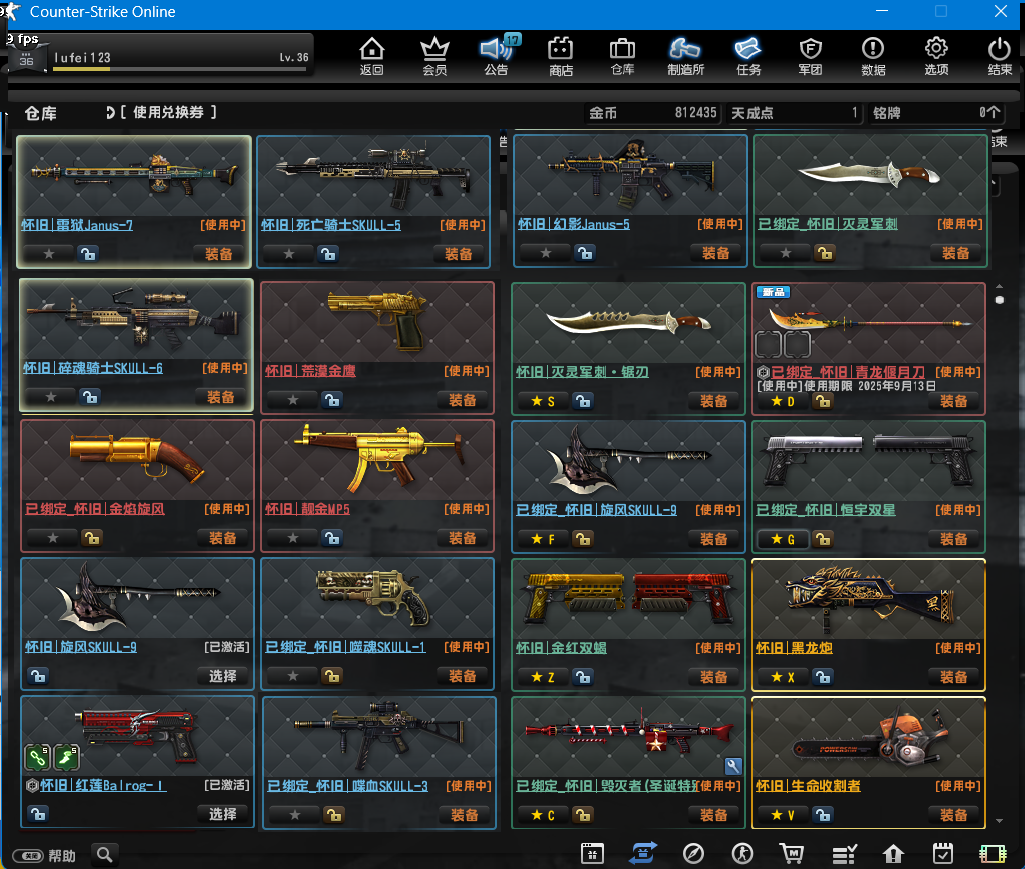Toggle favorite star on 怀旧|荒漠金鹰

coord(293,400)
